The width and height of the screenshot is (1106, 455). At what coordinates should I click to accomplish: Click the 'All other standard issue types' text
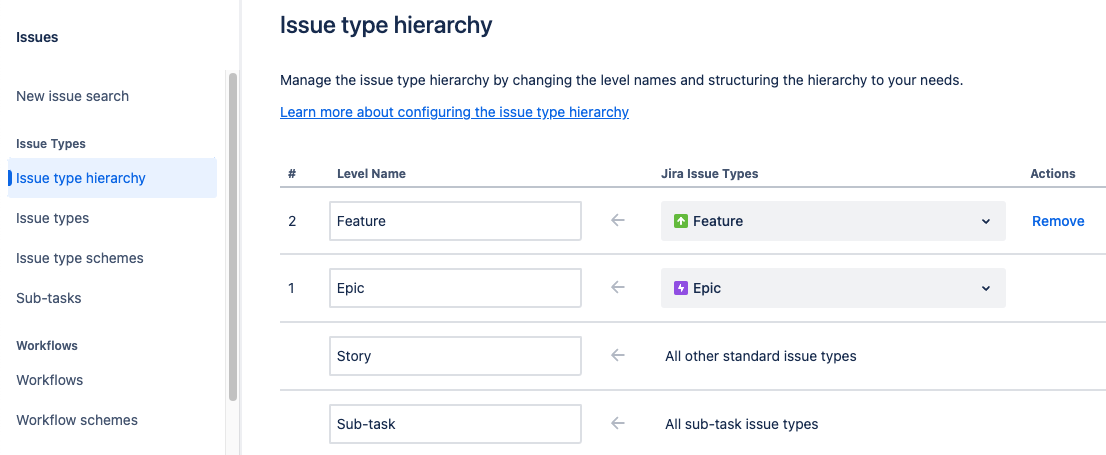(760, 356)
